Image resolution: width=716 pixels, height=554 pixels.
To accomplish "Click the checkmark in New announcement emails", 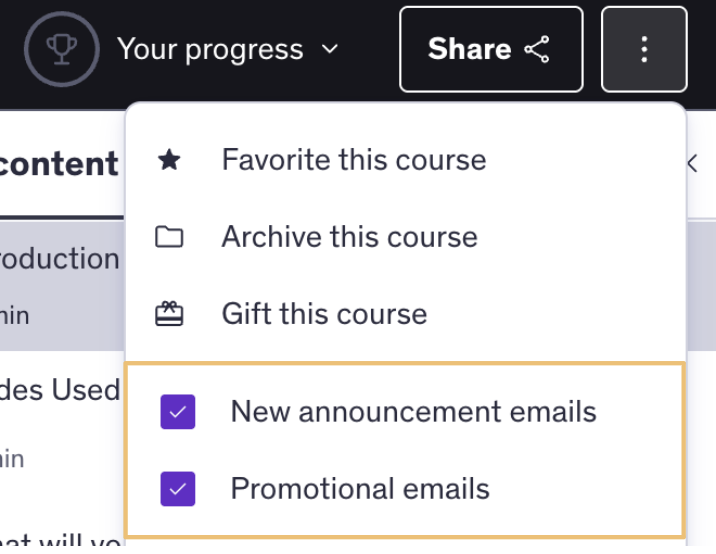I will pyautogui.click(x=178, y=412).
